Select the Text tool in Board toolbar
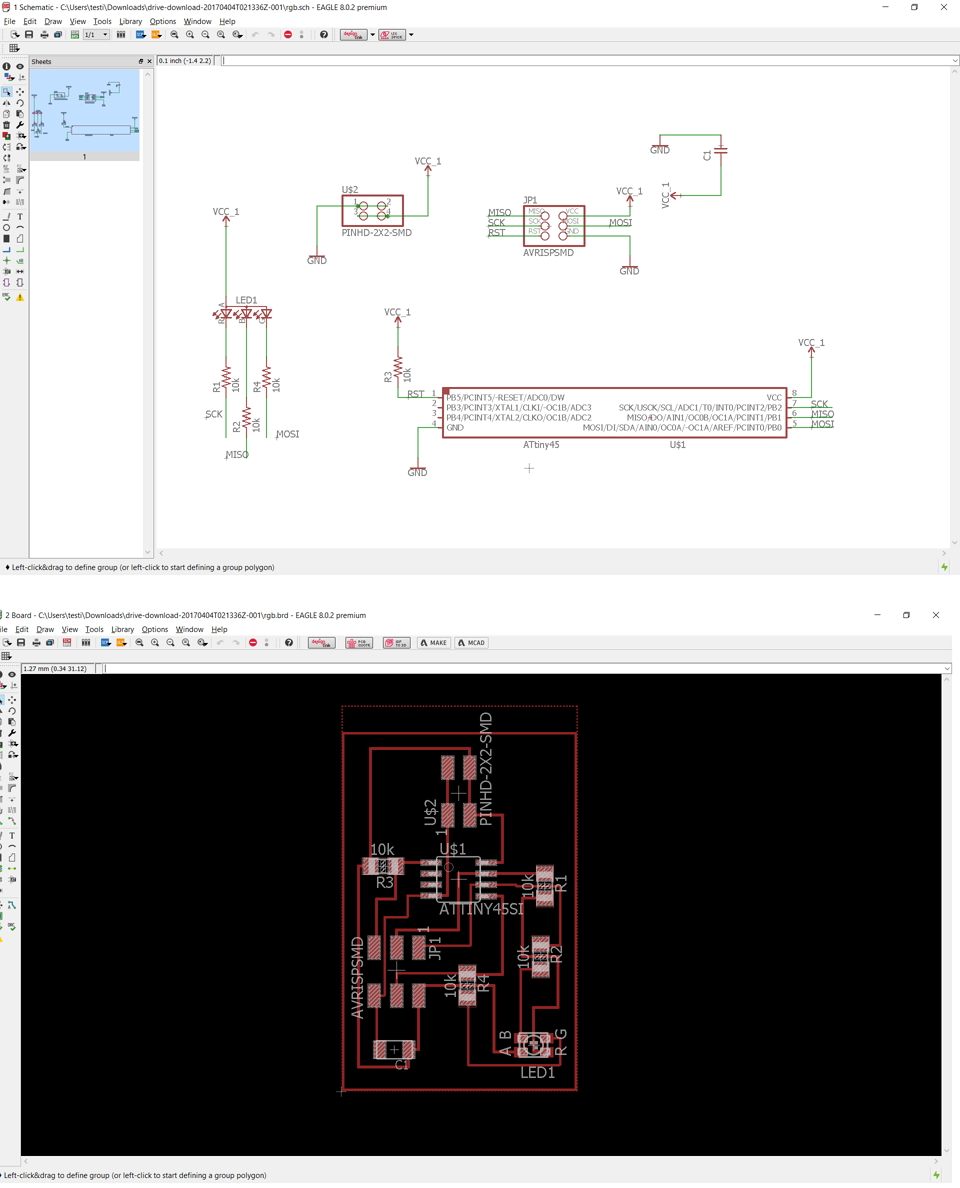The height and width of the screenshot is (1188, 960). [12, 836]
